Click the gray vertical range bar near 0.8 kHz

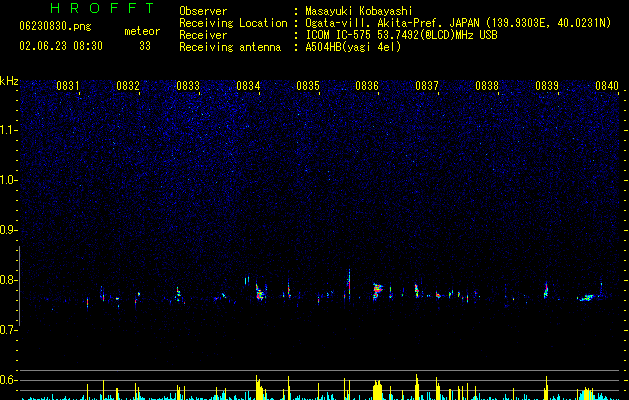coord(19,286)
